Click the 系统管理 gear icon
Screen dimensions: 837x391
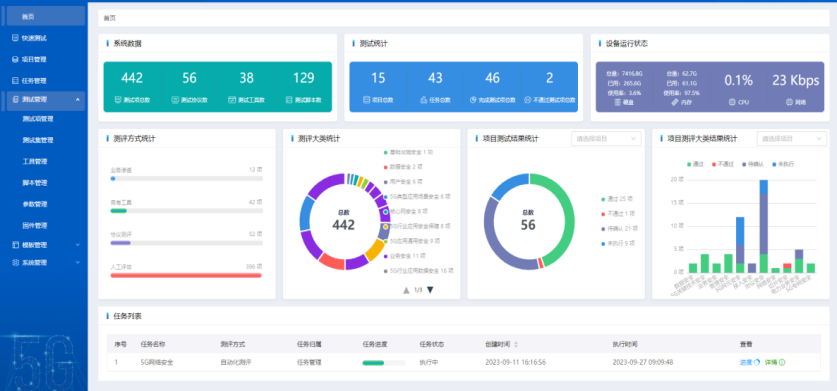click(x=15, y=262)
